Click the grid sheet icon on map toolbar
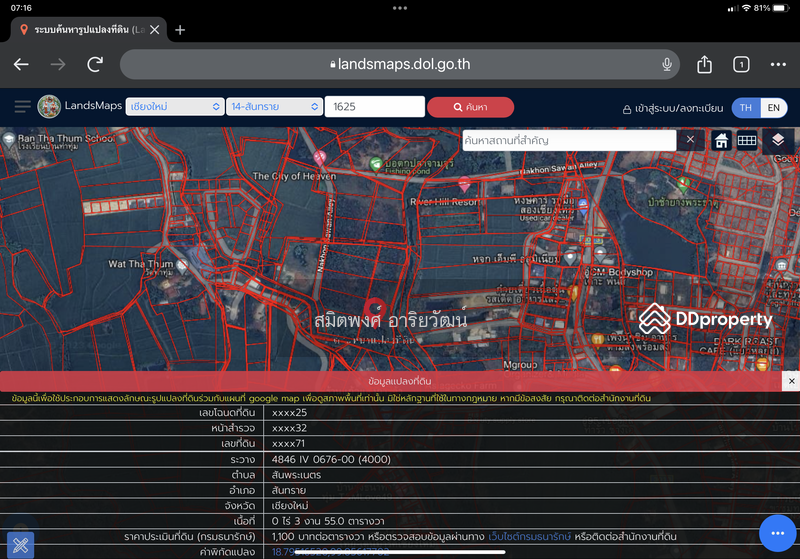The image size is (800, 559). (746, 140)
